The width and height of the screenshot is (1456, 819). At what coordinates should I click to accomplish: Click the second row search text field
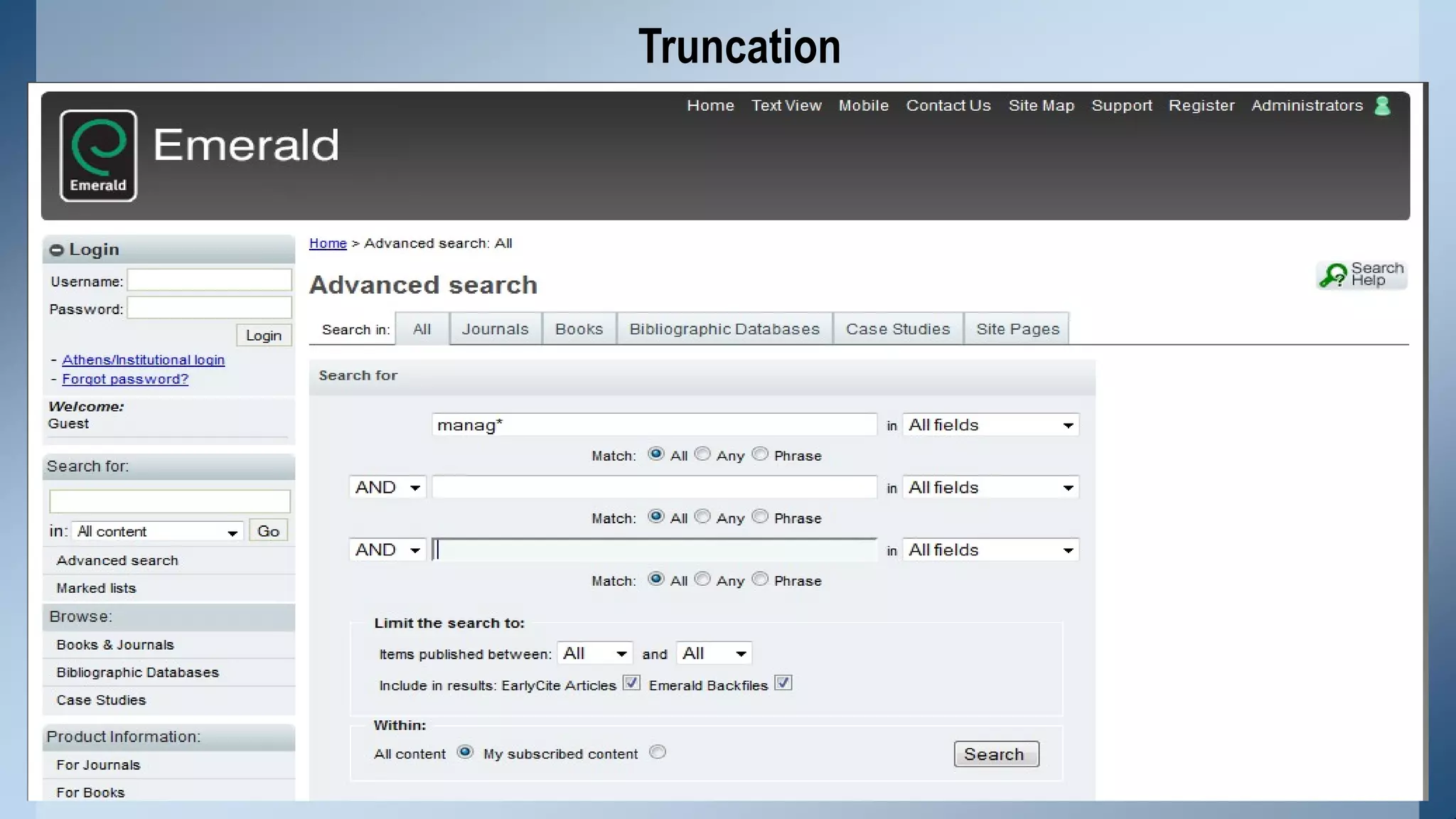click(x=655, y=488)
